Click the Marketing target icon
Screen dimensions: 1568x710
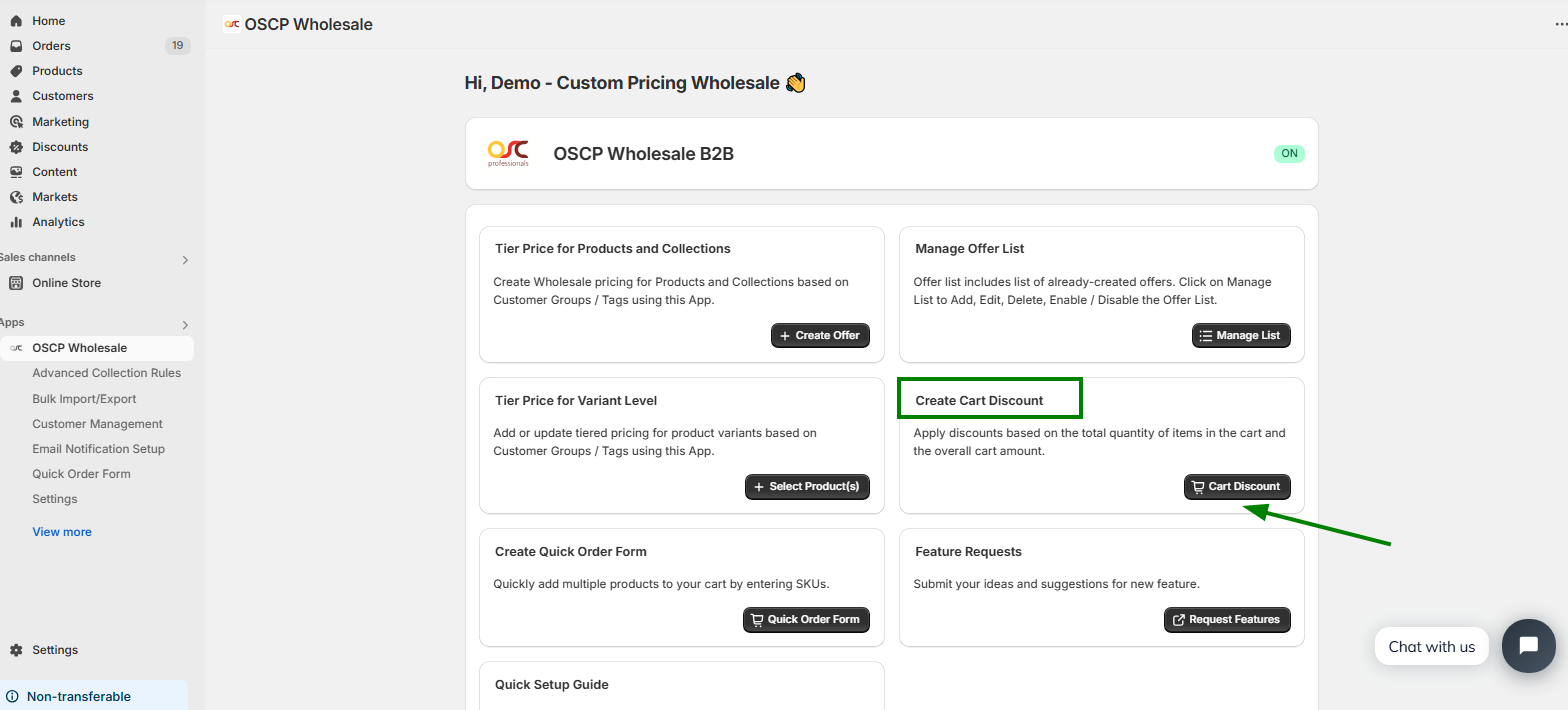click(x=16, y=122)
